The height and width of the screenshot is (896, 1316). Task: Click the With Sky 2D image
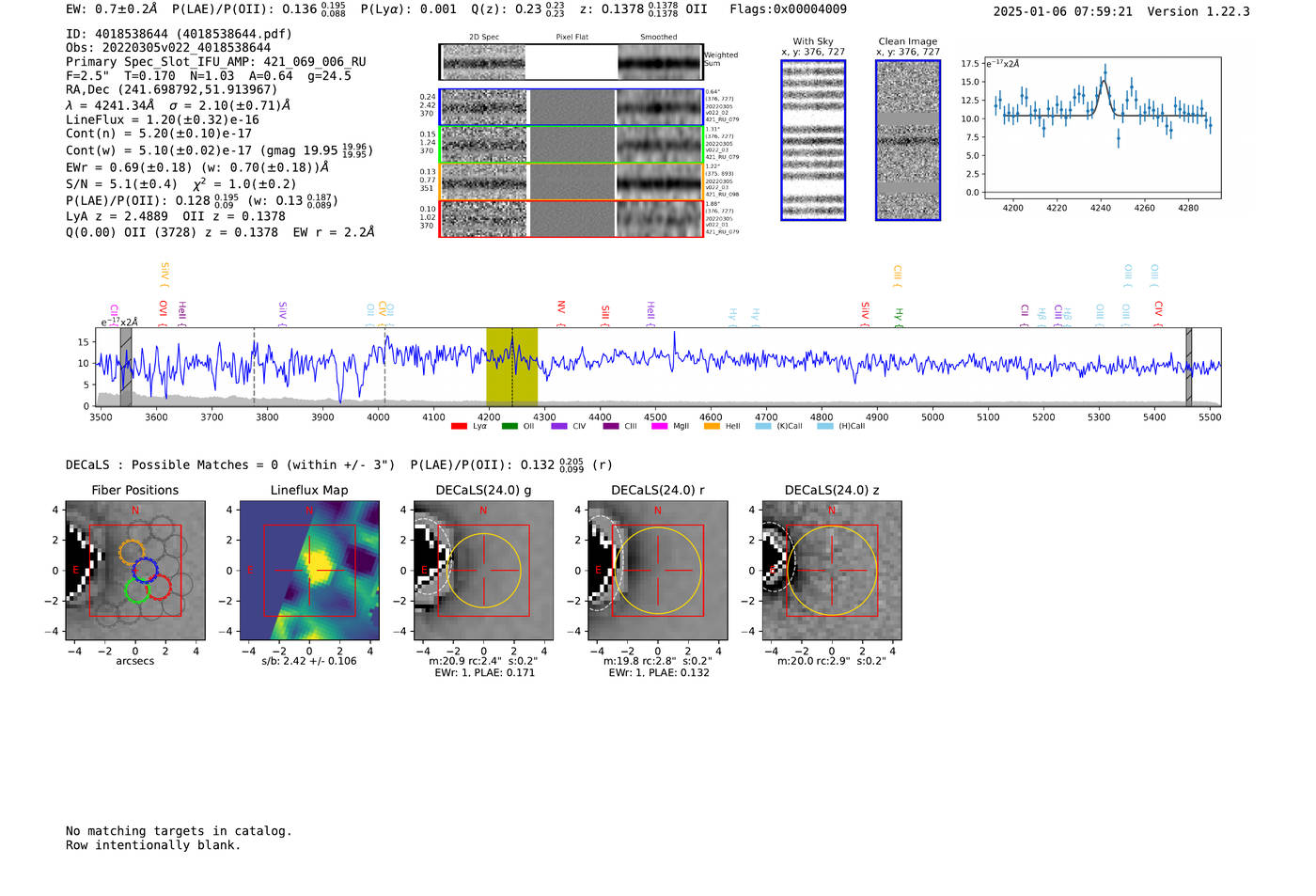point(813,140)
